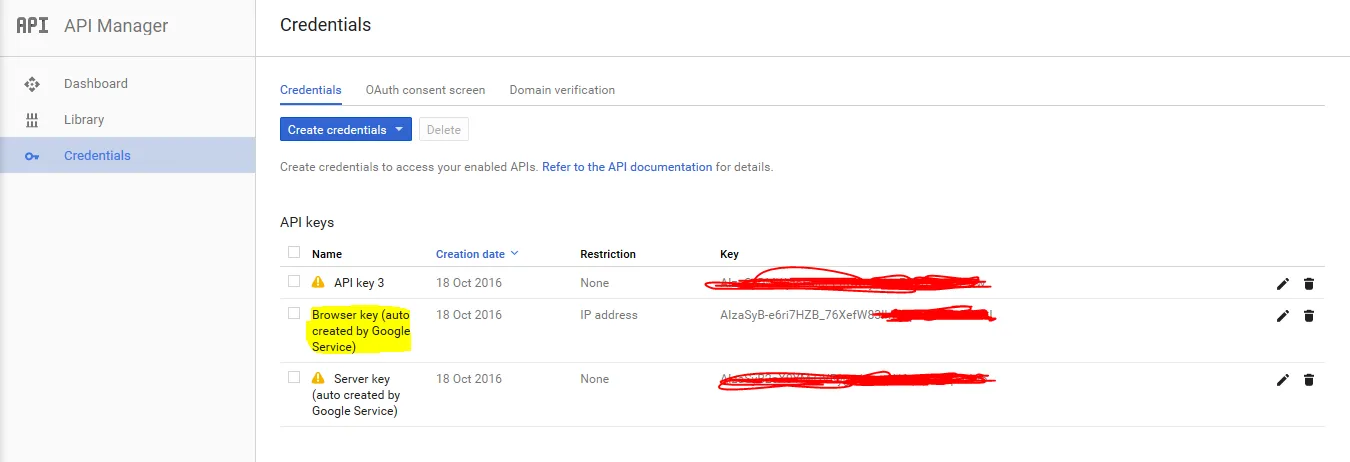Click creation date of Browser key
Image resolution: width=1350 pixels, height=462 pixels.
(469, 315)
